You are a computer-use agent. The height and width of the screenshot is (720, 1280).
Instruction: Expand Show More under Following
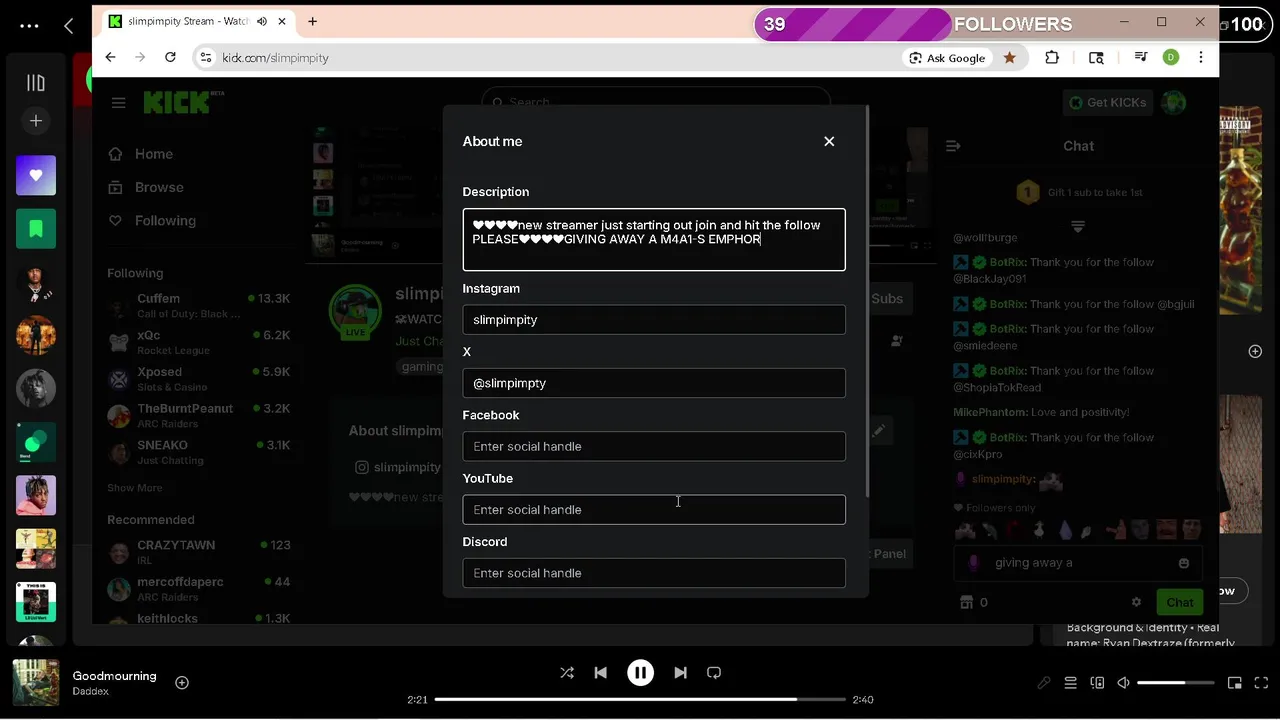point(134,488)
